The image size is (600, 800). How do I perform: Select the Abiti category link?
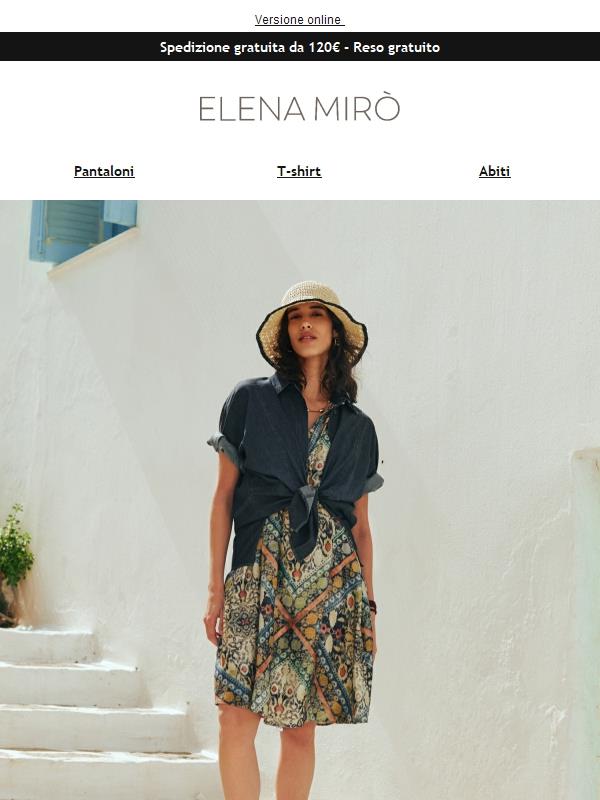click(494, 171)
